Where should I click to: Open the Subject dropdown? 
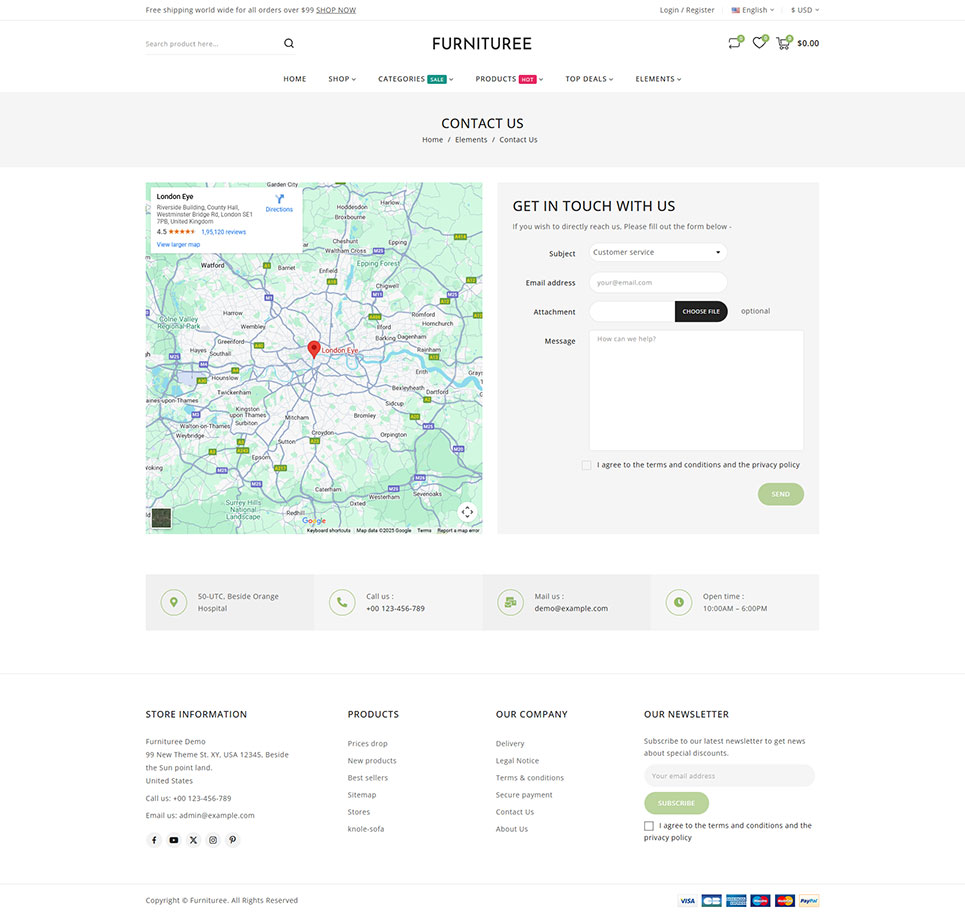point(658,252)
